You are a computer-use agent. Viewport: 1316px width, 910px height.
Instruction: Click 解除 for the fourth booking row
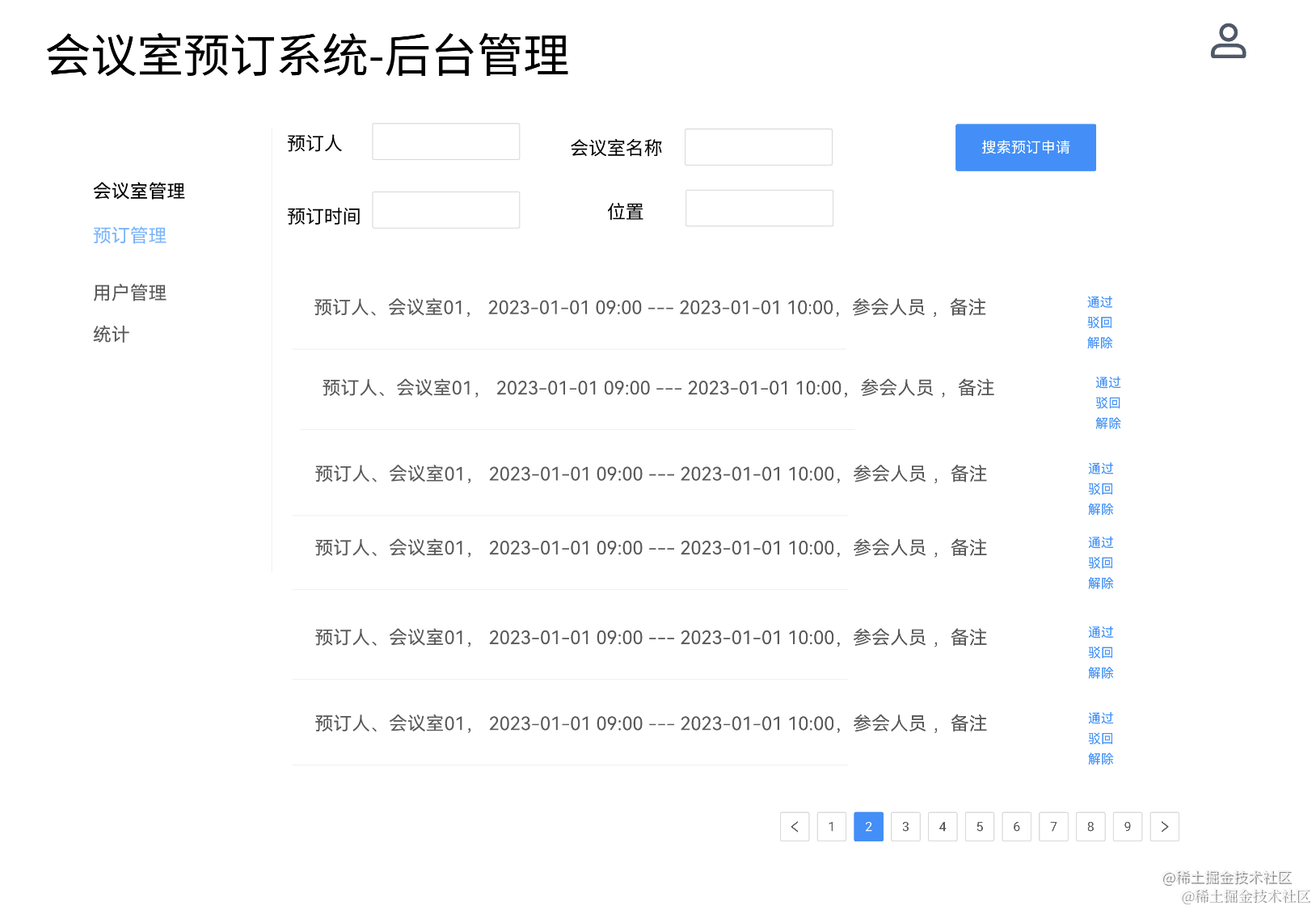coord(1101,583)
